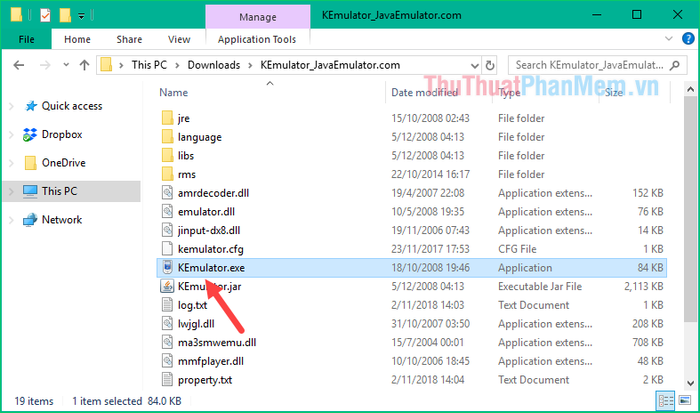The image size is (700, 413).
Task: Click the Properties quick access toolbar icon
Action: (45, 16)
